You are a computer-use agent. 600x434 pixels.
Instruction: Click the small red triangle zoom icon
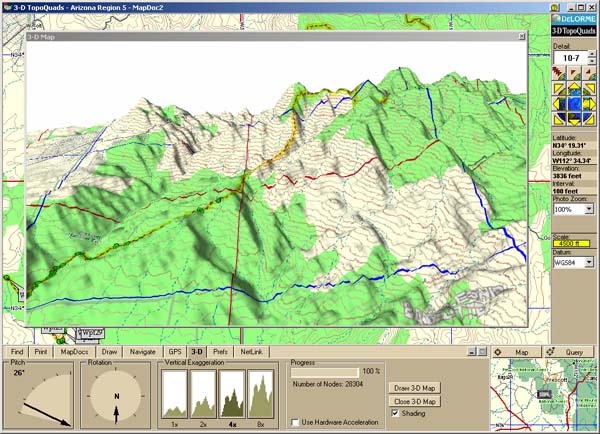pyautogui.click(x=589, y=73)
